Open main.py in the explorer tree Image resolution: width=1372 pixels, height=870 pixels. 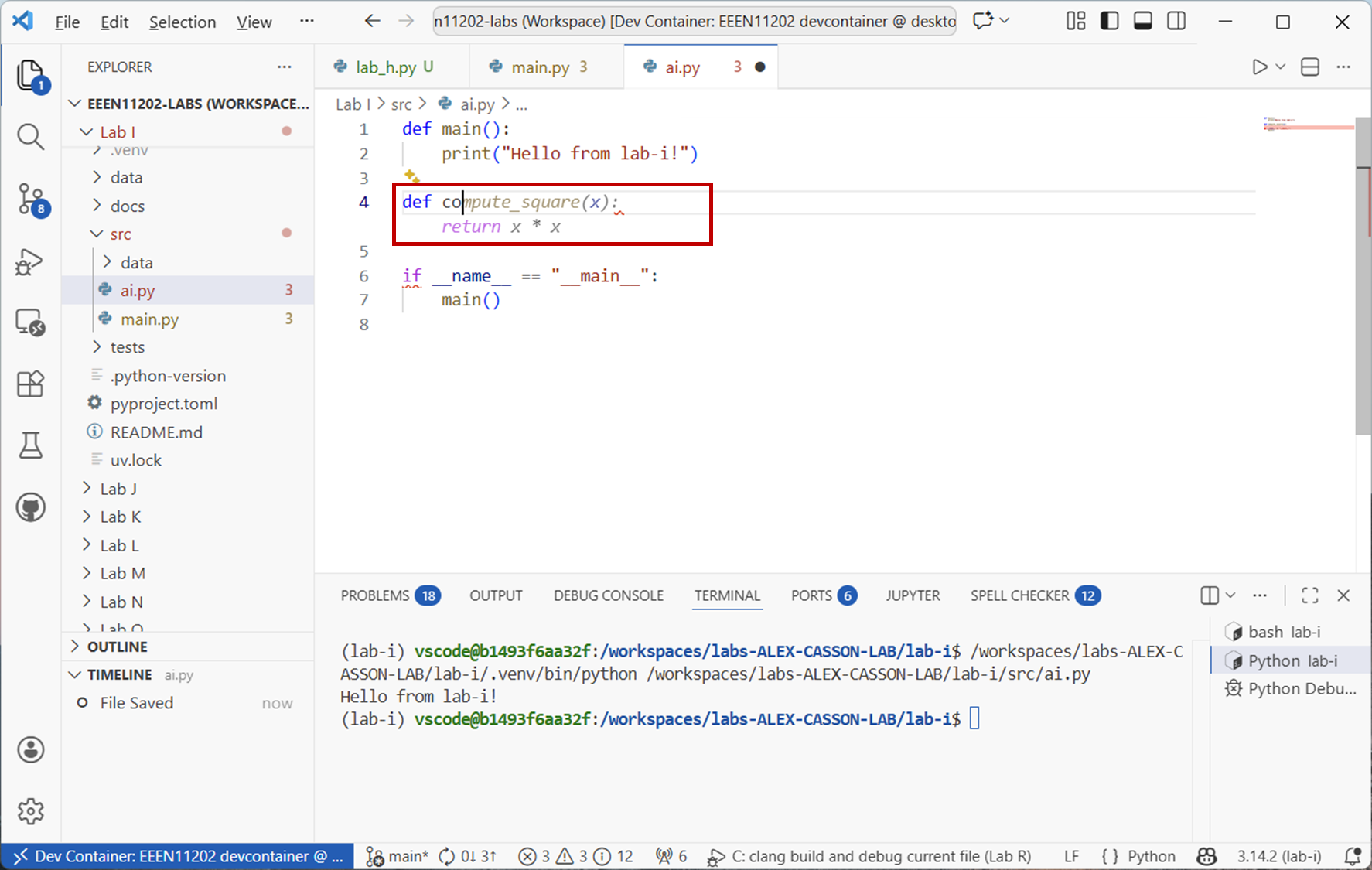[149, 319]
